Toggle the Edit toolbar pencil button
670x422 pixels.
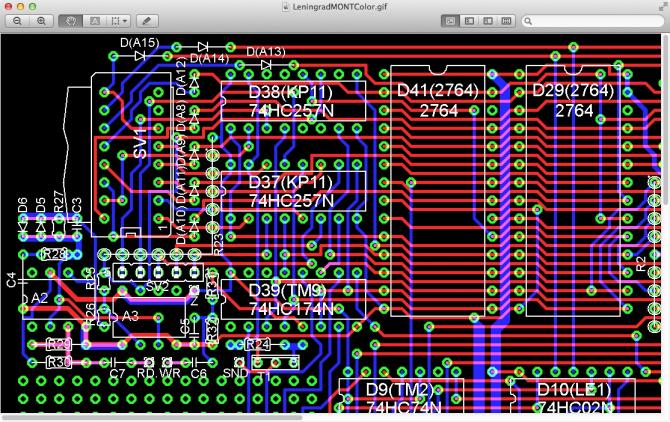147,20
